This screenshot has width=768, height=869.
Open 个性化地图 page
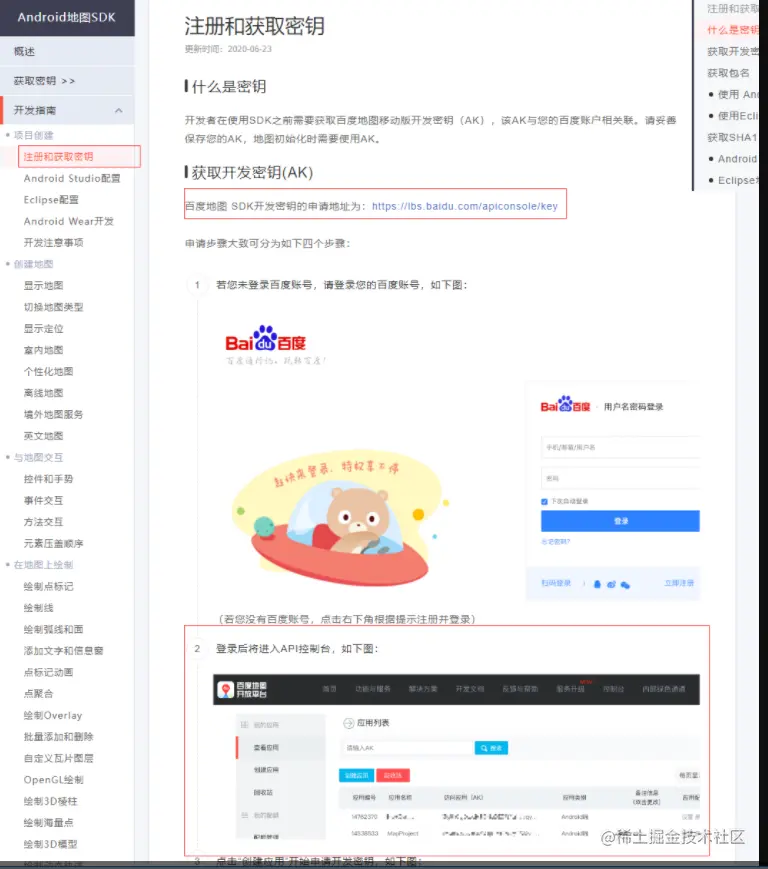click(x=48, y=371)
